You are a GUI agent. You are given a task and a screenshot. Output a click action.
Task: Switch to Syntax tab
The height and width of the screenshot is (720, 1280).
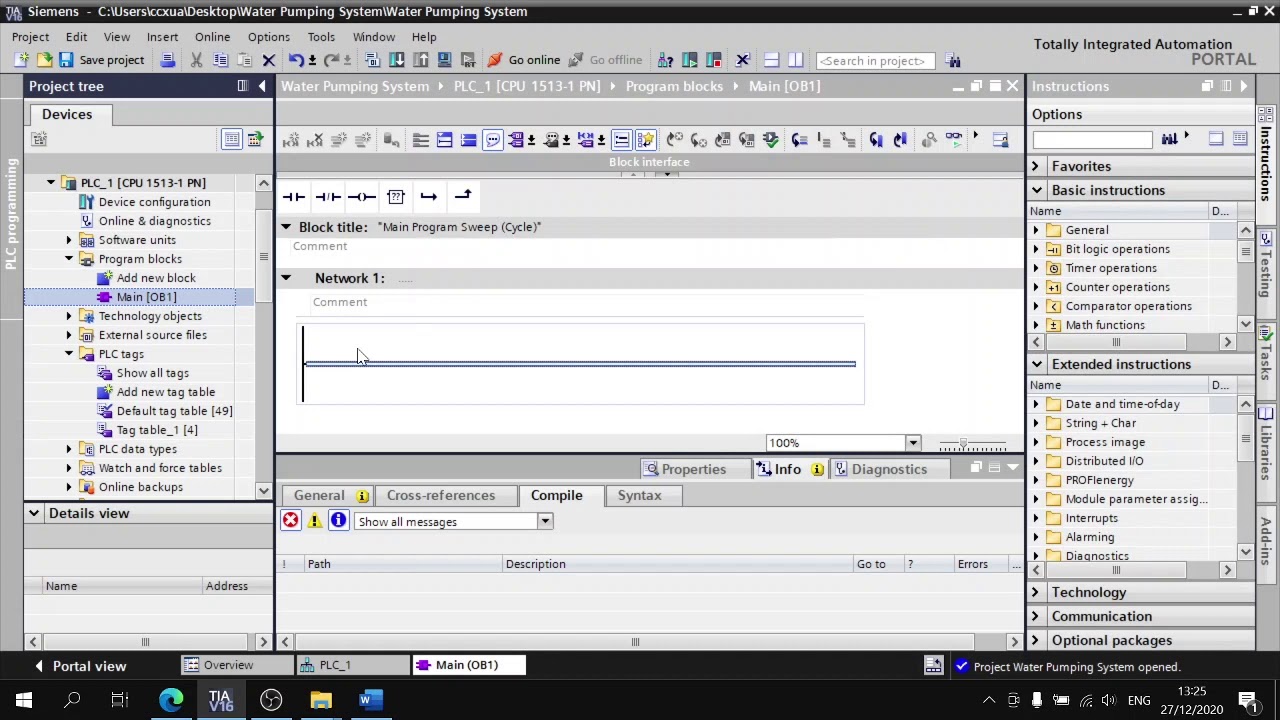(x=639, y=495)
